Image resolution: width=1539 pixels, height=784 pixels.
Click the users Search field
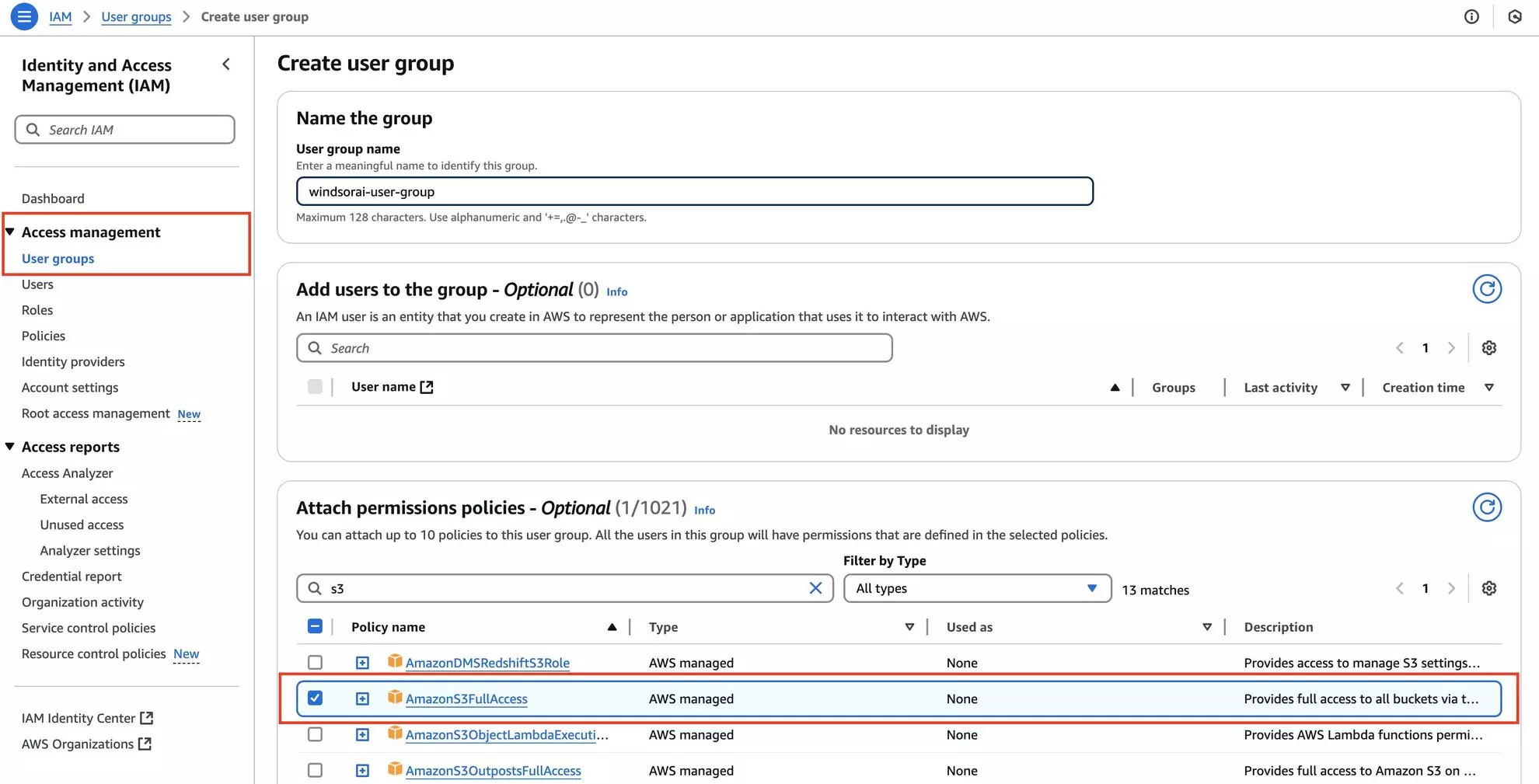point(594,348)
